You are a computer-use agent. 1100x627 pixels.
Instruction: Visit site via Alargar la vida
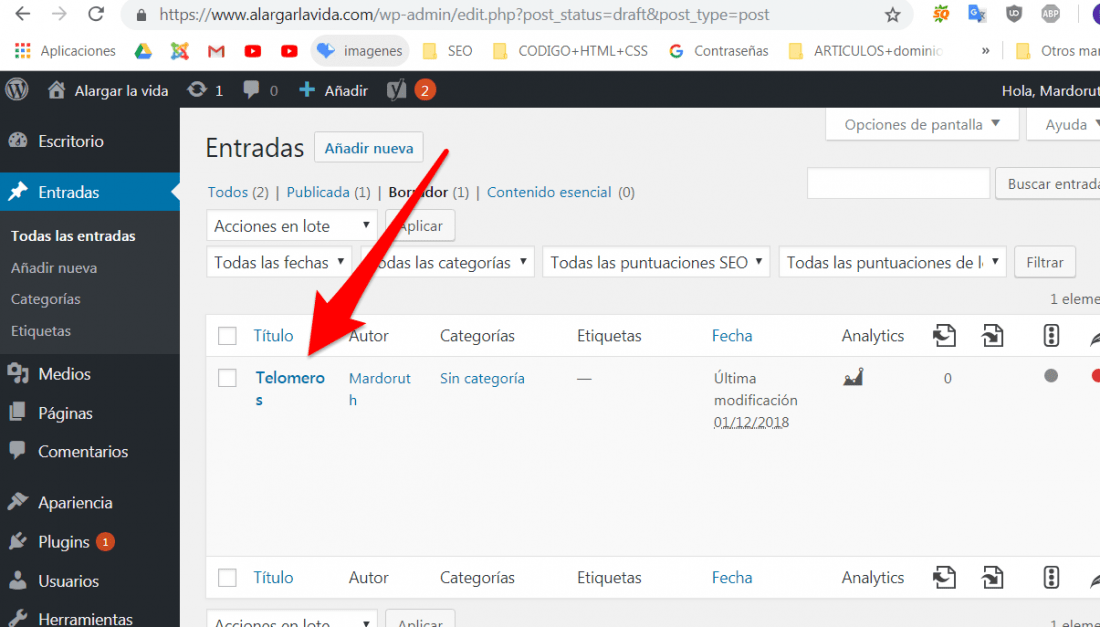(108, 90)
